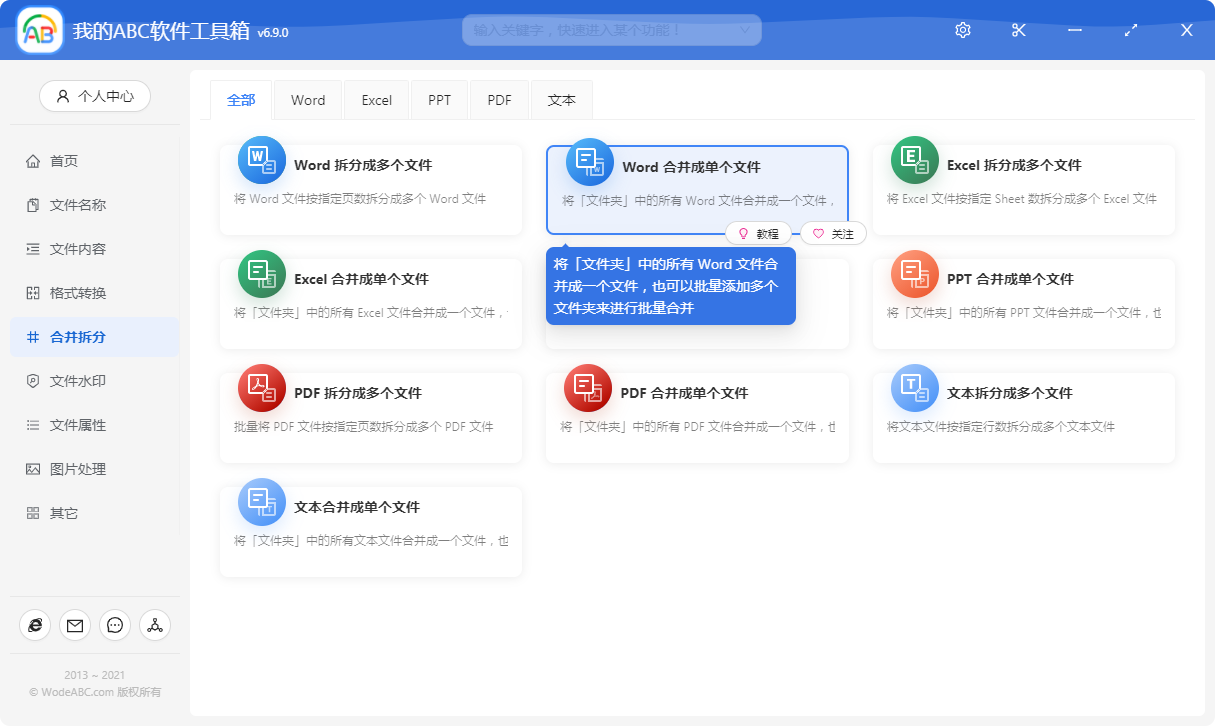Toggle the 关注 favorite button

pos(833,233)
